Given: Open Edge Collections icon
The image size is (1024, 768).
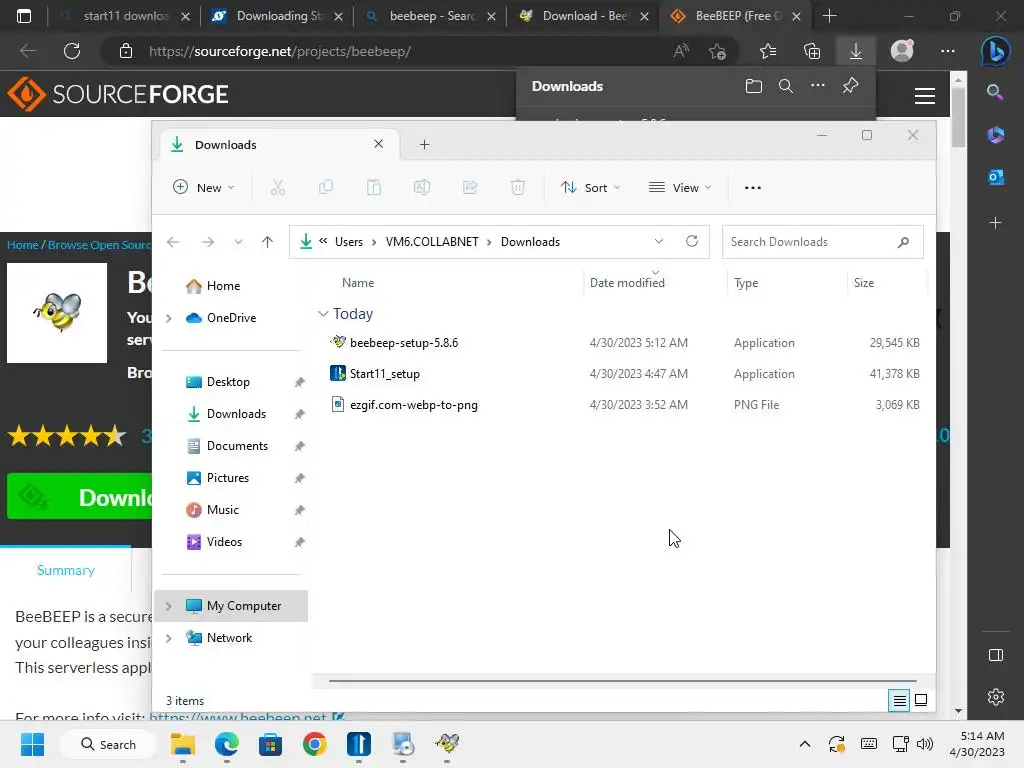Looking at the screenshot, I should coord(812,51).
